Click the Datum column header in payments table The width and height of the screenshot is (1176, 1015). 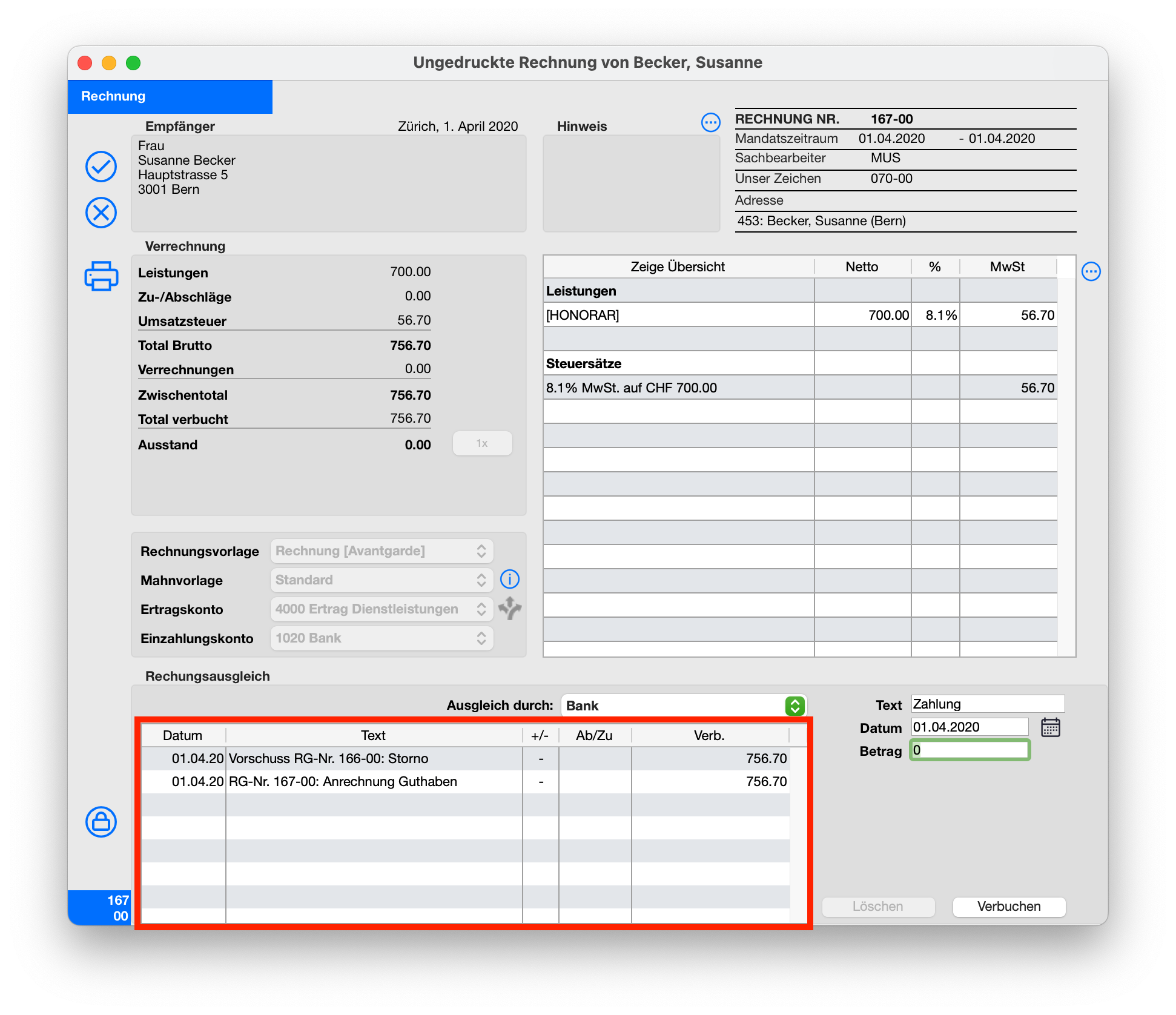click(183, 735)
